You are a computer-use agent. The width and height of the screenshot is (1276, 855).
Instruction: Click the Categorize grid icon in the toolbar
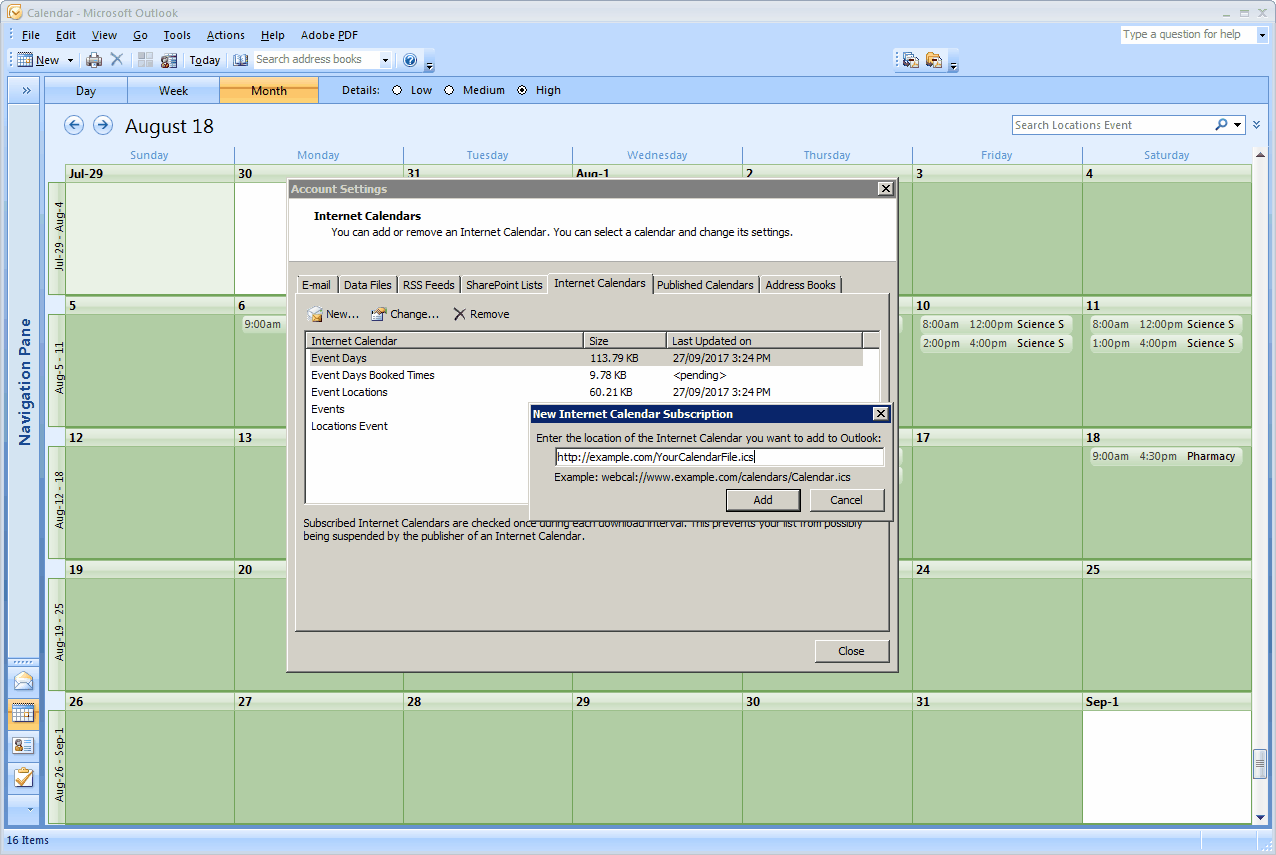coord(146,60)
